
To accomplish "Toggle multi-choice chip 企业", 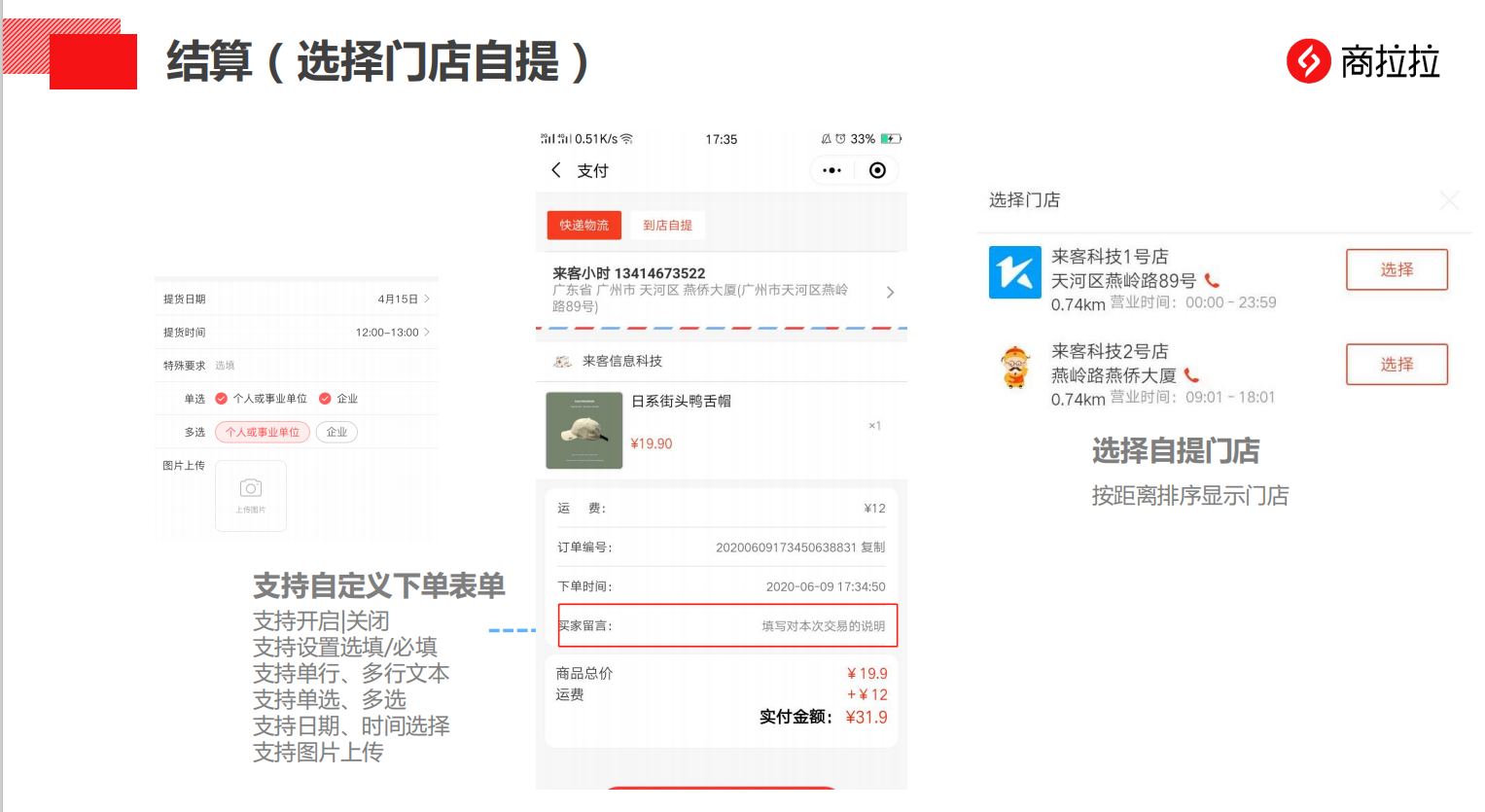I will 336,432.
